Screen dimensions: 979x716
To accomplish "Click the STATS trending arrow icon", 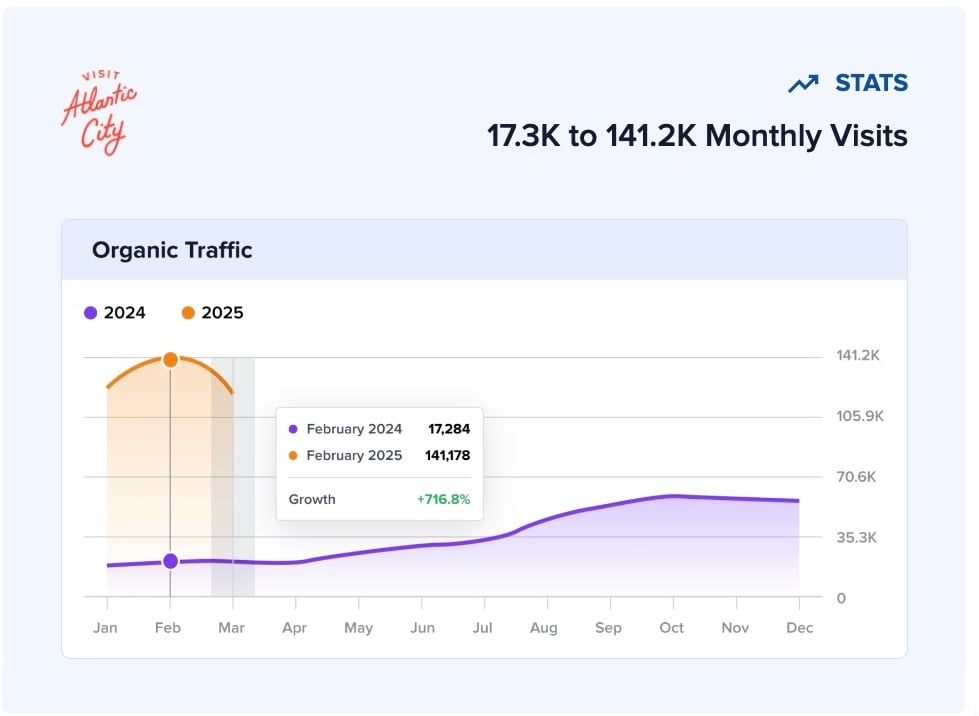I will [x=803, y=83].
